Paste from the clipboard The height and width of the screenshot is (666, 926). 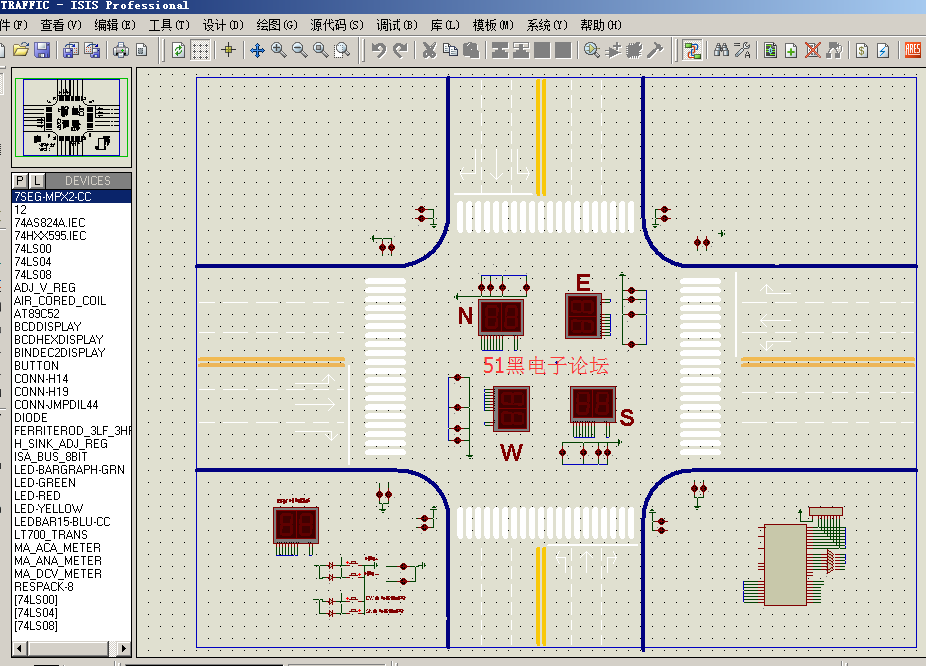pos(471,50)
